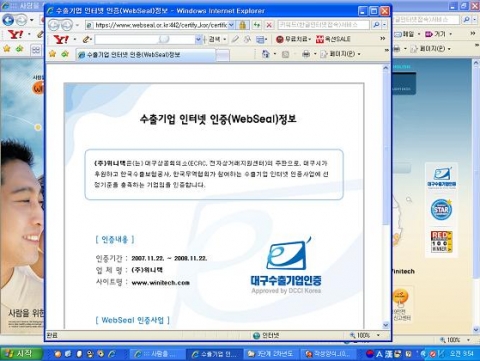Change zoom 100% in background window status bar
This screenshot has width=480, height=361.
450,340
